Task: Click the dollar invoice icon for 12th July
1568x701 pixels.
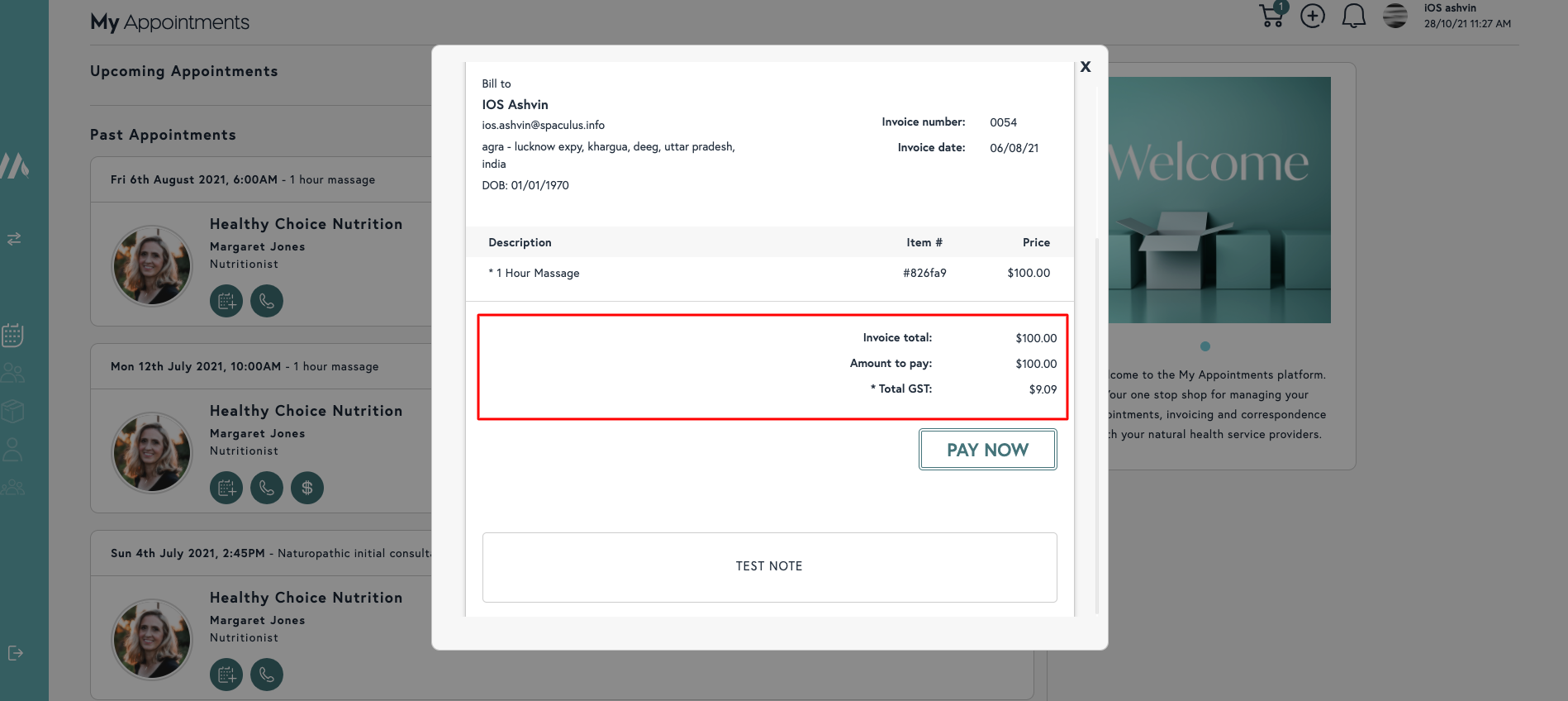Action: point(307,488)
